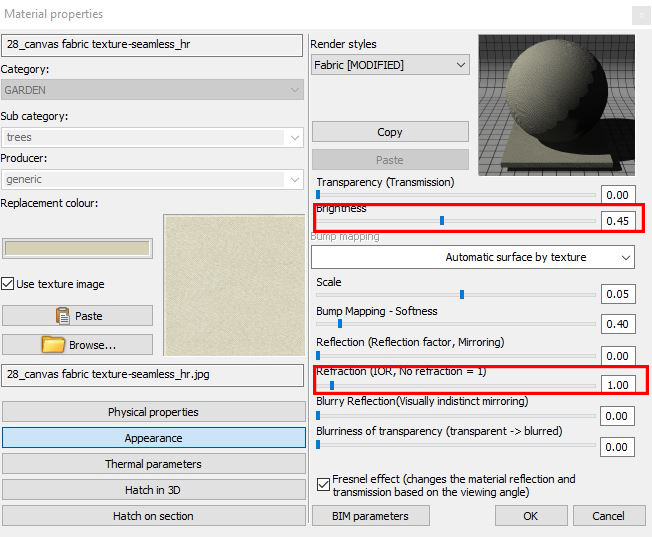This screenshot has height=537, width=652.
Task: Click the Browse texture button
Action: click(x=77, y=344)
